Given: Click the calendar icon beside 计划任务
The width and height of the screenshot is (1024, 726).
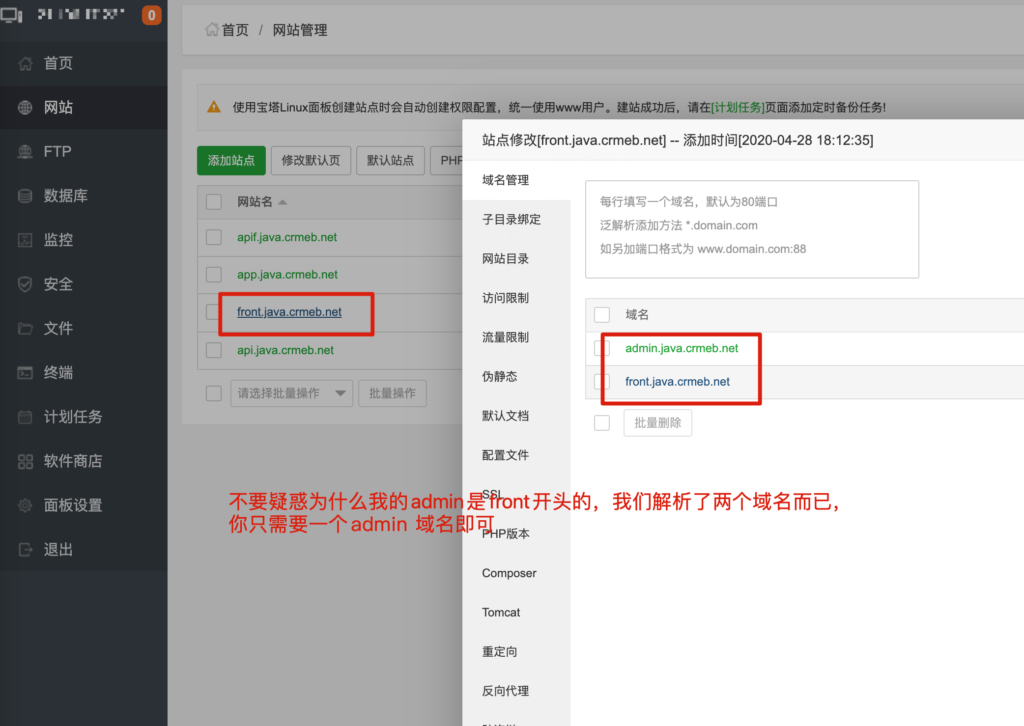Looking at the screenshot, I should pos(25,417).
